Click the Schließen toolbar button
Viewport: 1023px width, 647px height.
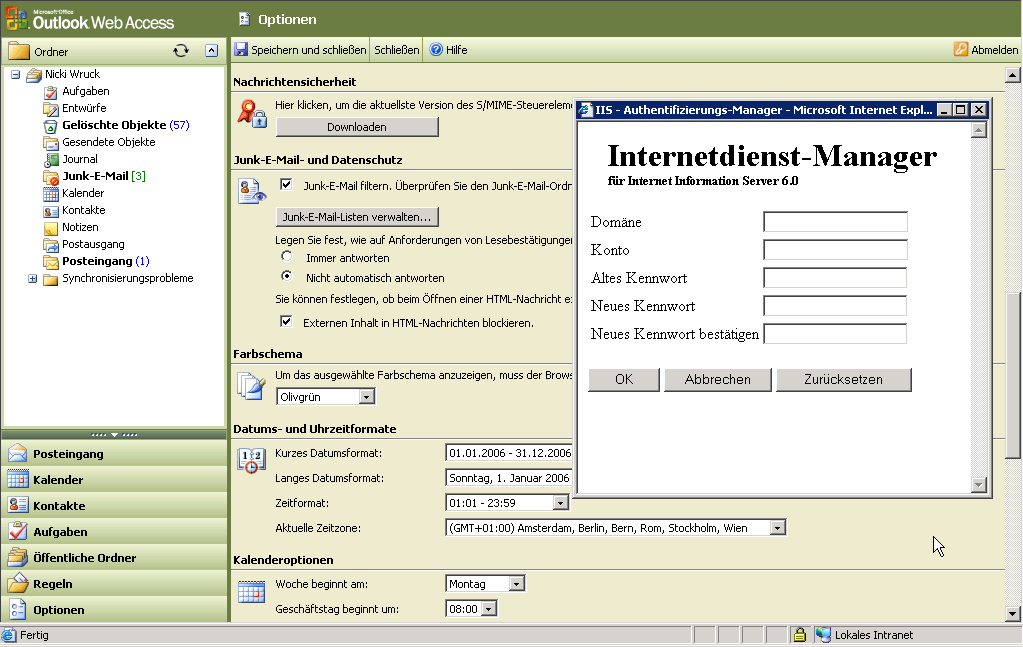(397, 50)
